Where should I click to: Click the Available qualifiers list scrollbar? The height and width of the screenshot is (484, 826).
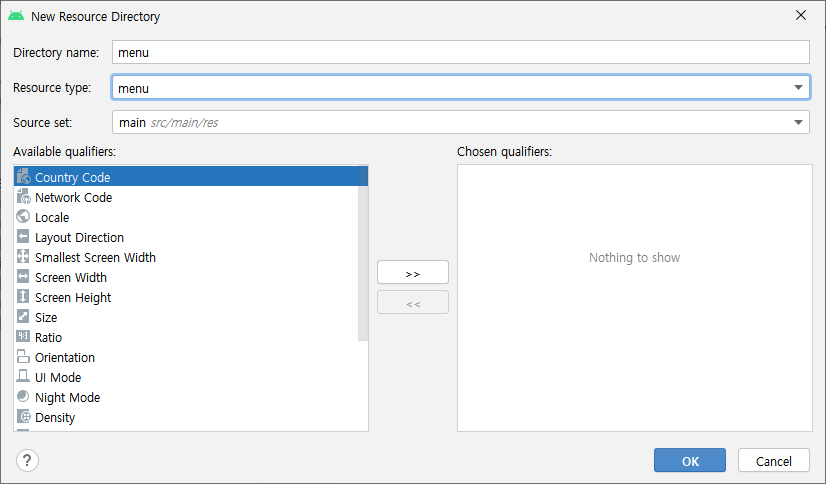click(x=363, y=254)
